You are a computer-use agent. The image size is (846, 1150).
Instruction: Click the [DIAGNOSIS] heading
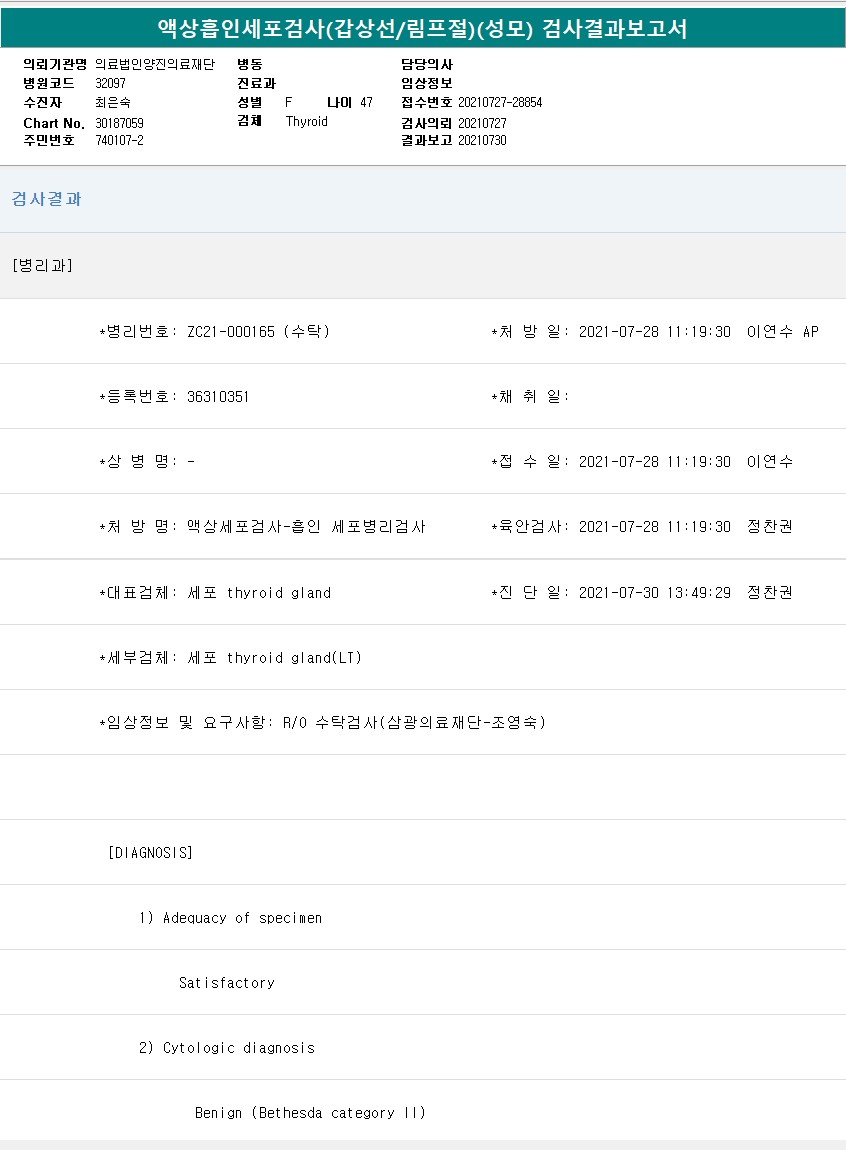click(150, 853)
